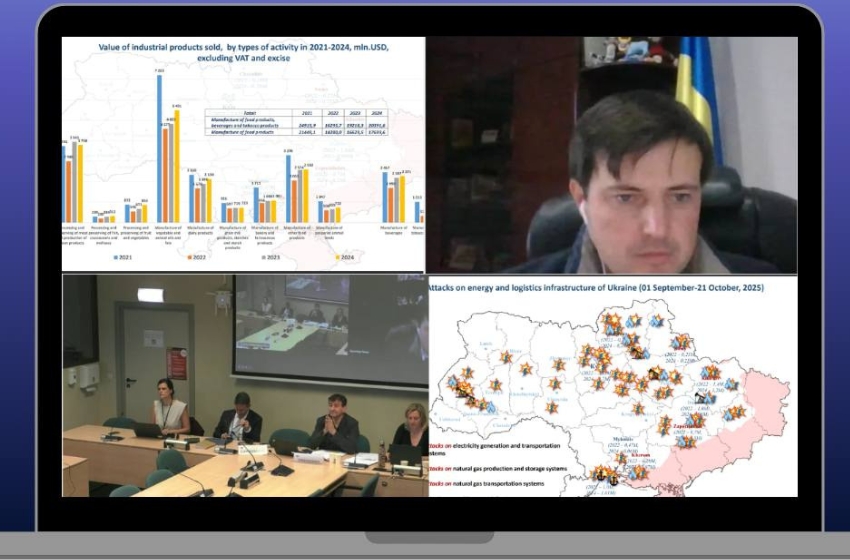Open the conference room video tile
The image size is (850, 560).
[x=245, y=385]
